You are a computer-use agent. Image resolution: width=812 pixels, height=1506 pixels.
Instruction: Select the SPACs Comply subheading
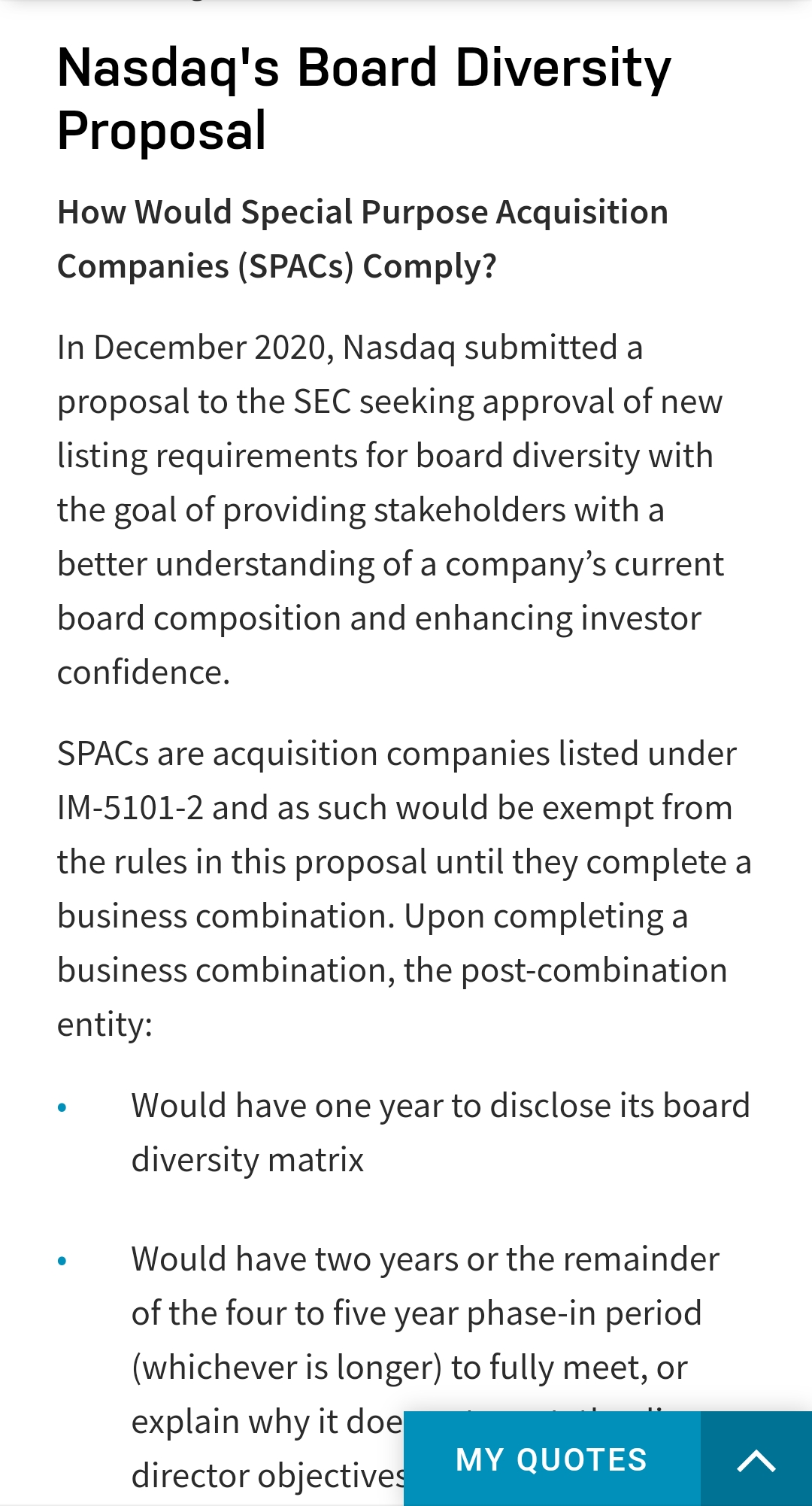(362, 239)
